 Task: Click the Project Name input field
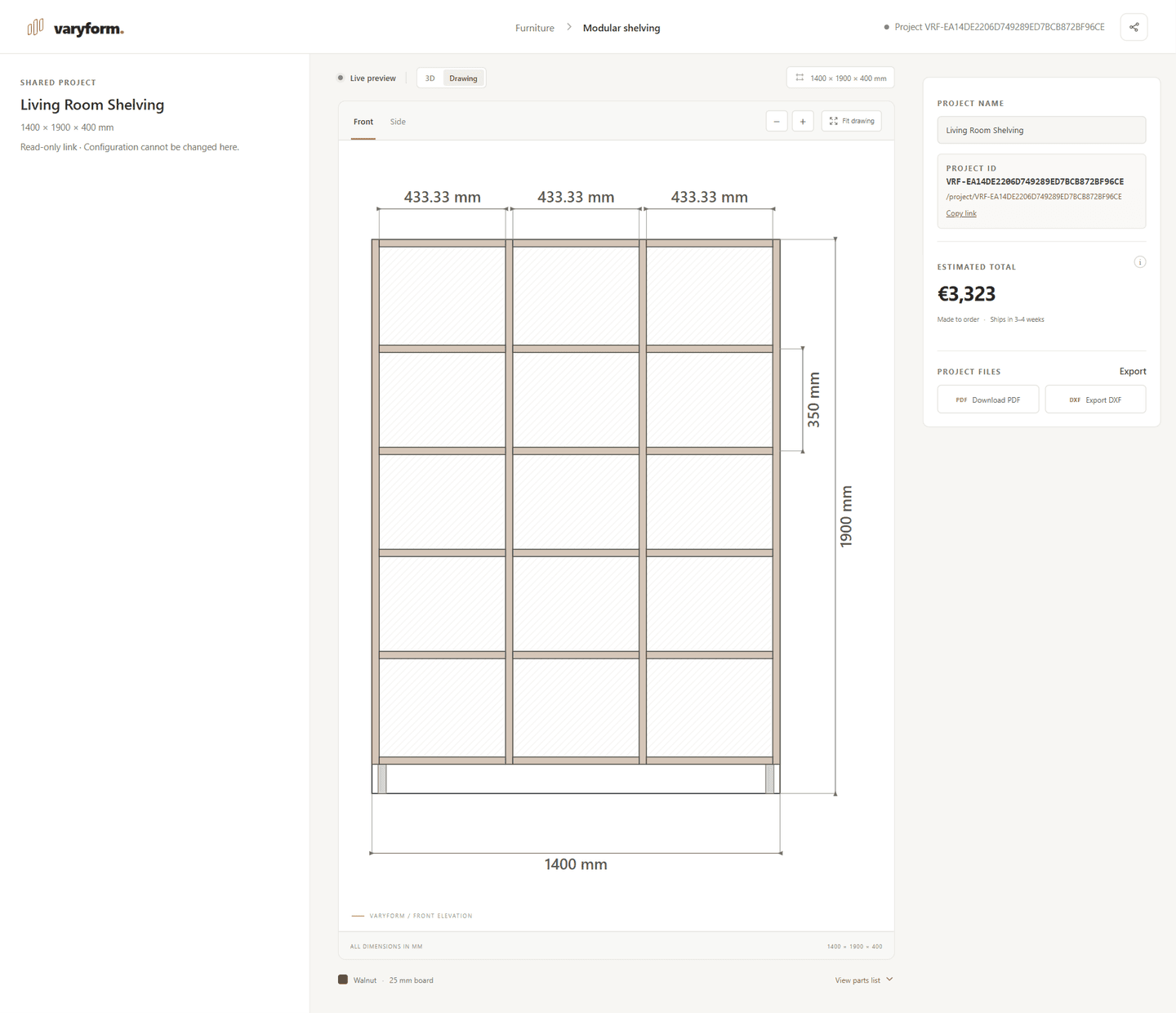(x=1041, y=130)
